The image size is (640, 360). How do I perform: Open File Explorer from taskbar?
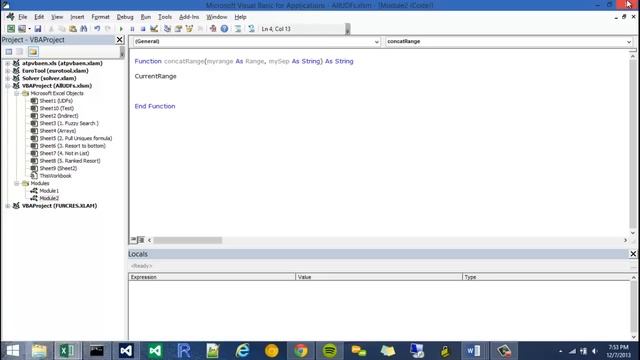click(39, 351)
